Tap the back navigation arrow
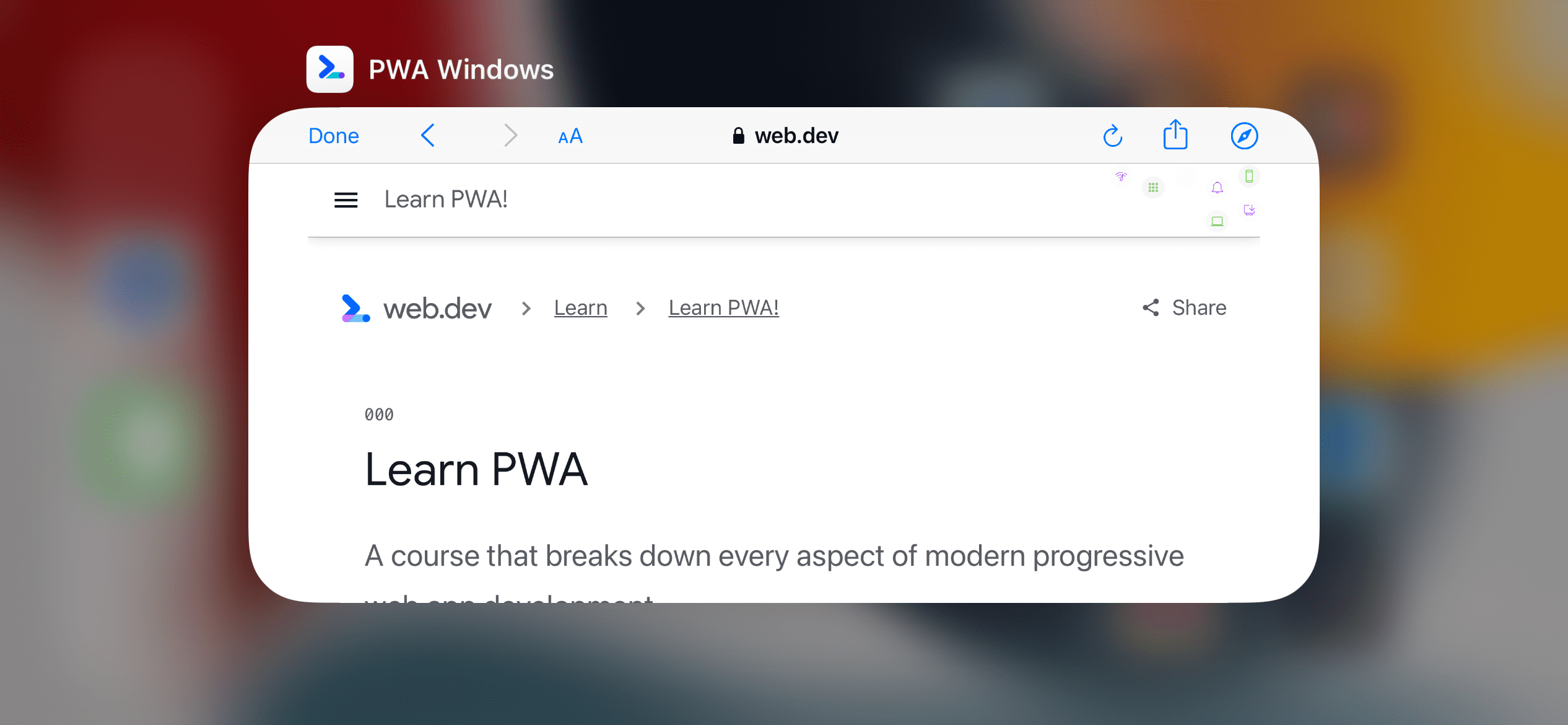The image size is (1568, 725). coord(428,135)
